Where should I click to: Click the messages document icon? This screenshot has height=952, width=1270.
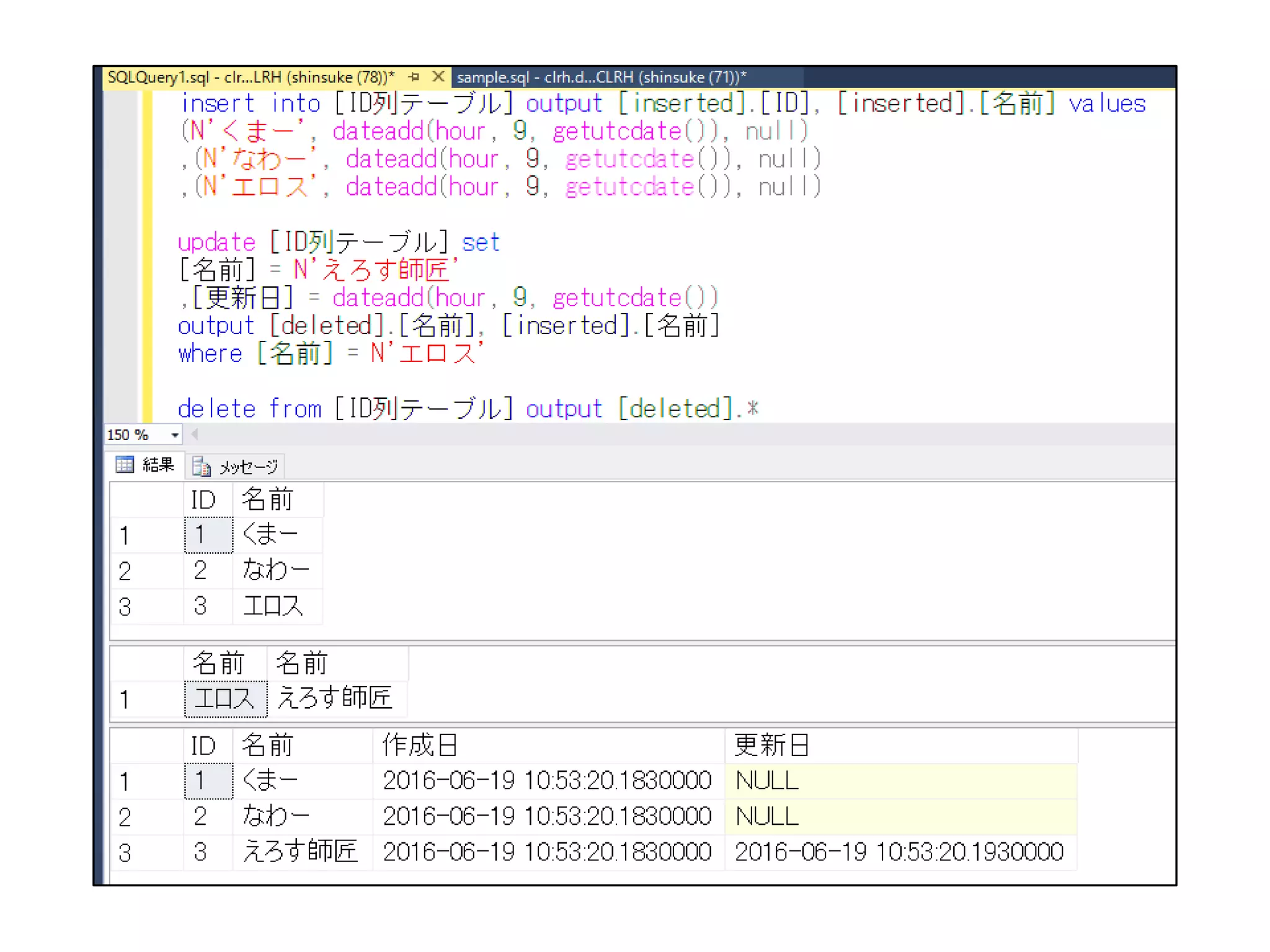(202, 467)
